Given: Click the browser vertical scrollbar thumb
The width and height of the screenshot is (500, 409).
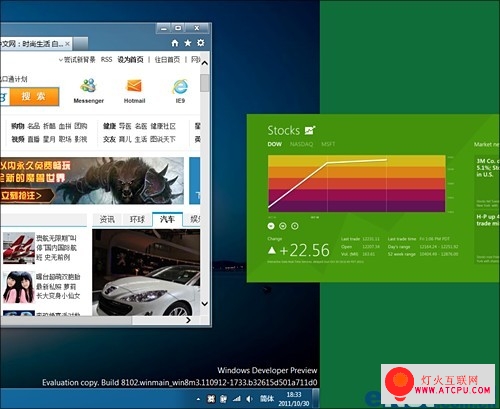Looking at the screenshot, I should (205, 83).
